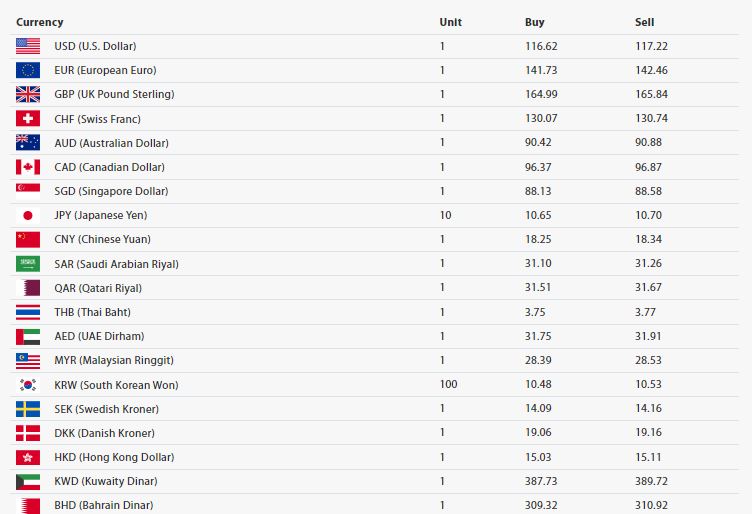Select the Swedish flag icon
752x514 pixels.
tap(28, 409)
